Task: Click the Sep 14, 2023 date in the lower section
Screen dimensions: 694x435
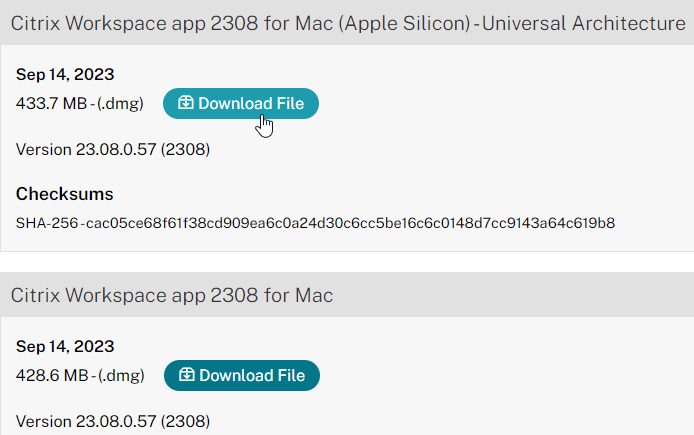Action: [65, 347]
